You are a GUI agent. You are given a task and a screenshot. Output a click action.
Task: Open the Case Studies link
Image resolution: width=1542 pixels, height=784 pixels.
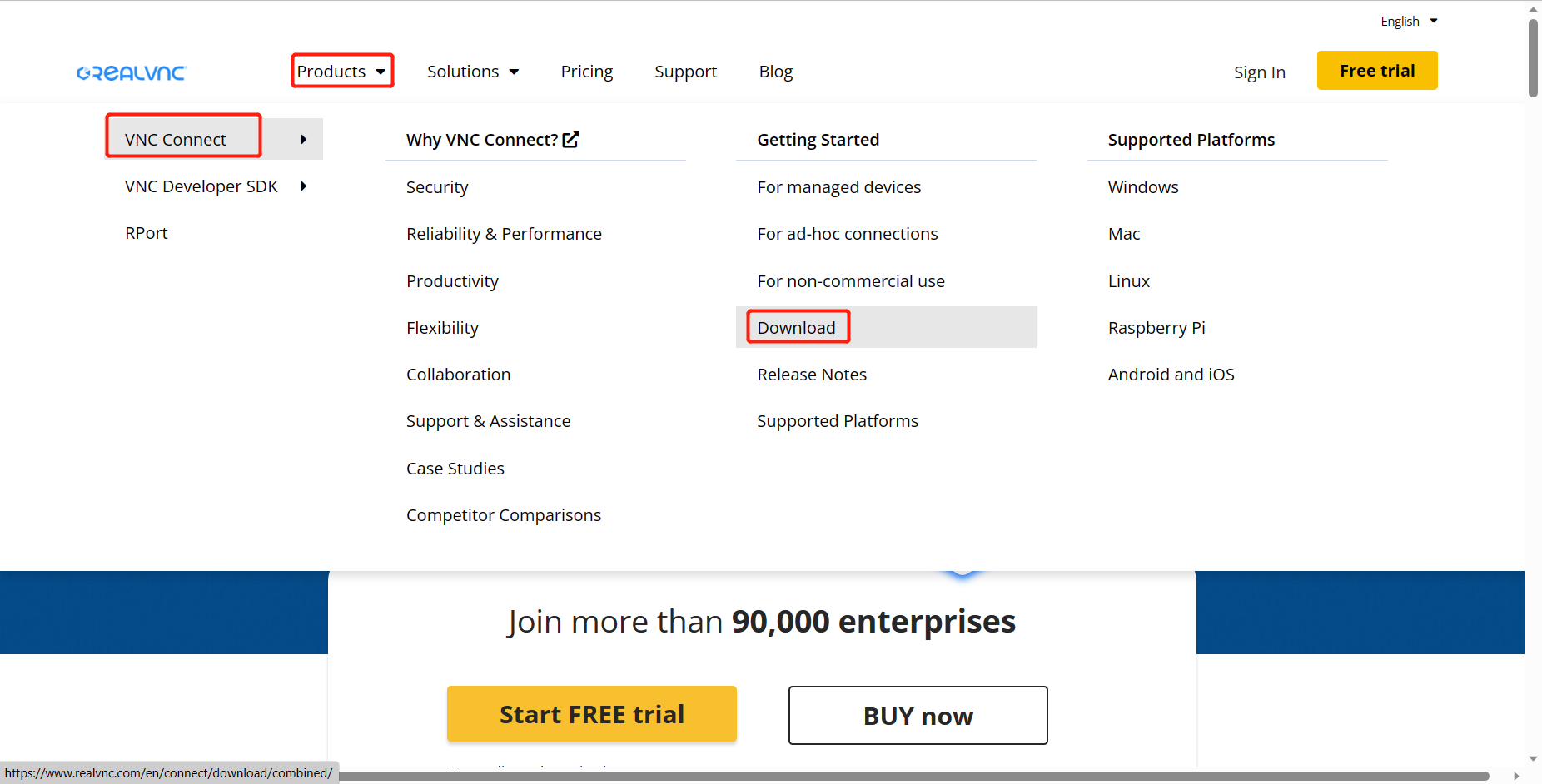coord(455,469)
